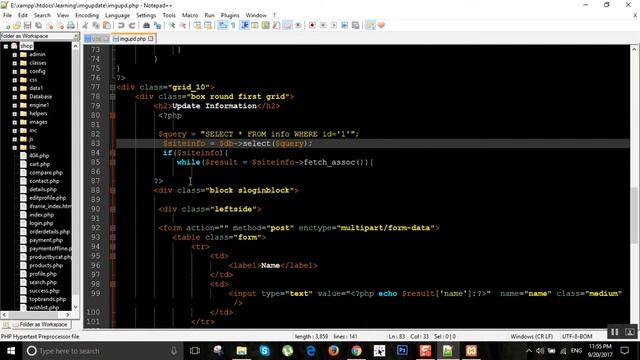Collapse code fold marker at line 92
The width and height of the screenshot is (640, 360).
(113, 228)
